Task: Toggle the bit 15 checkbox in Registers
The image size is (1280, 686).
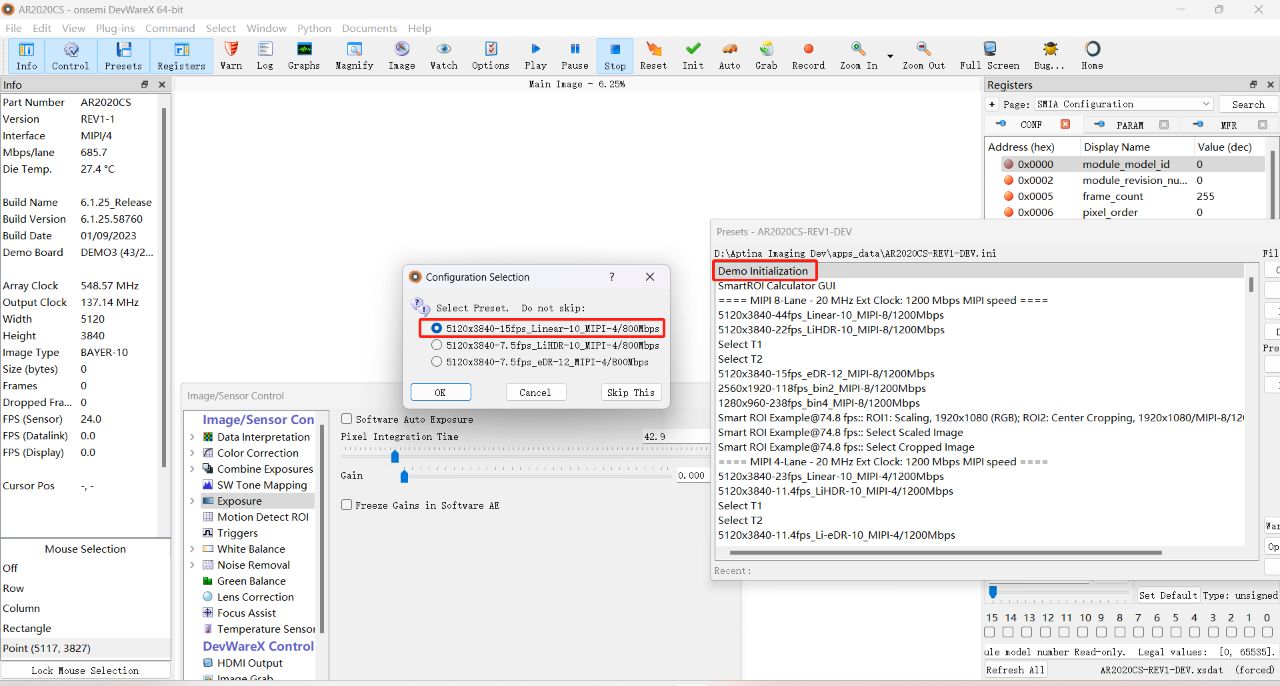Action: click(990, 633)
